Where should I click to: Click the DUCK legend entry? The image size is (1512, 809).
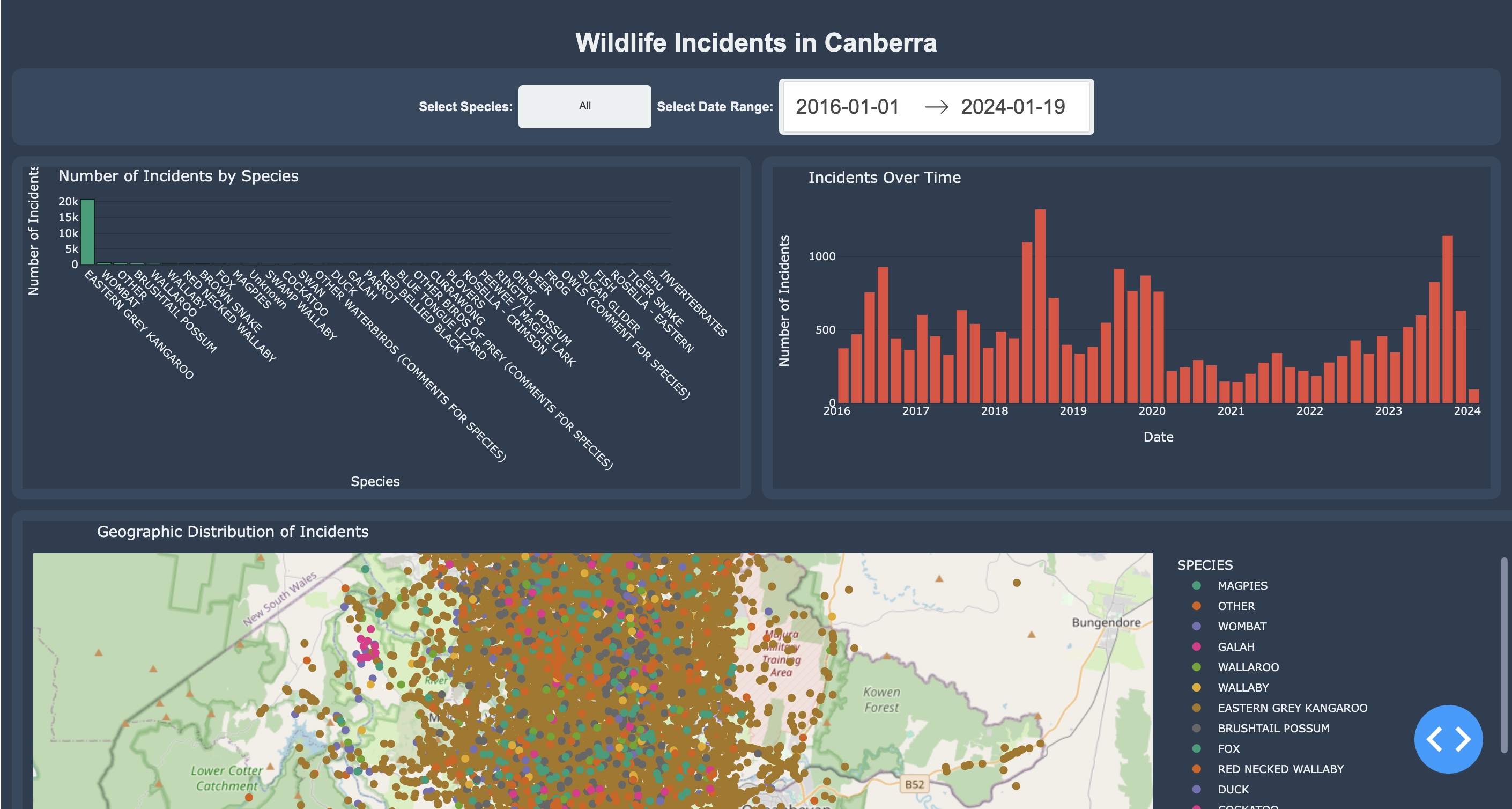1233,789
